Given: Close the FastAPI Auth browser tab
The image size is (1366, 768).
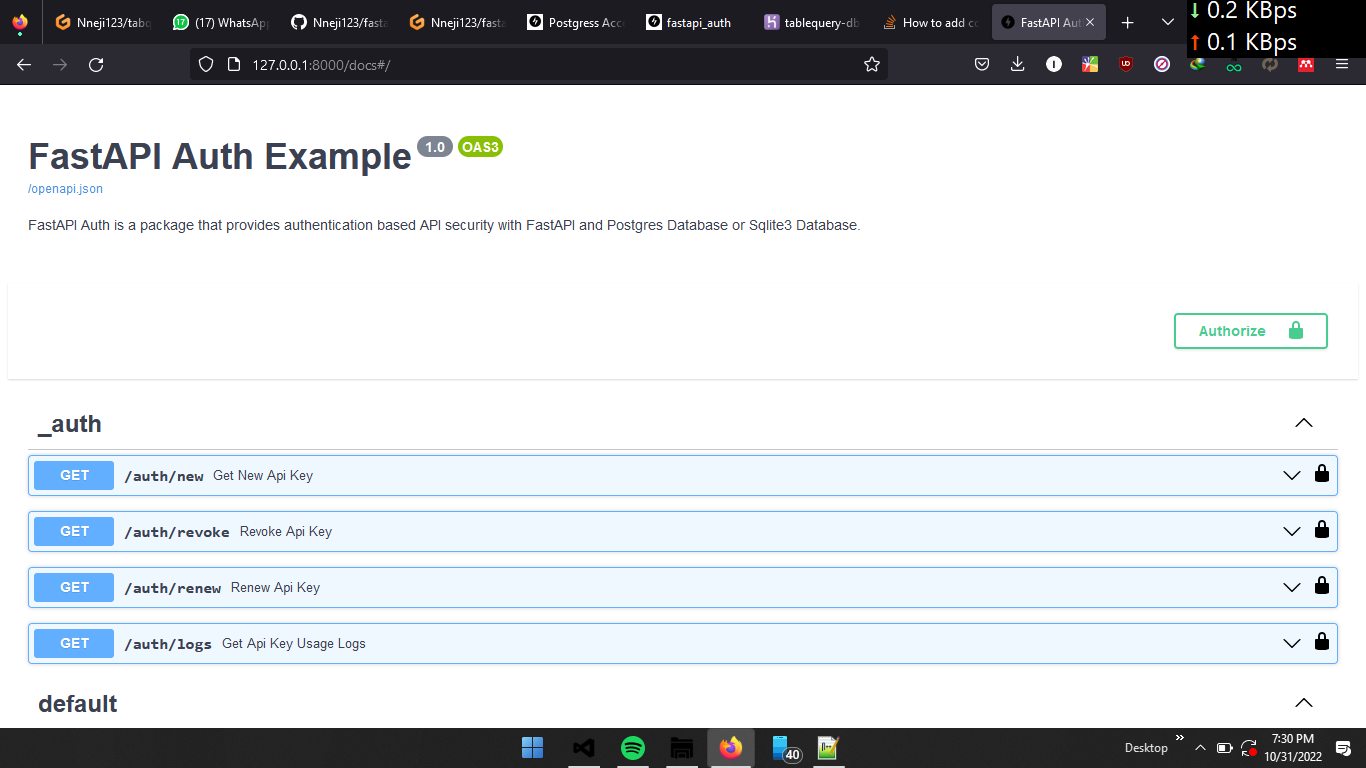Looking at the screenshot, I should click(x=1090, y=22).
